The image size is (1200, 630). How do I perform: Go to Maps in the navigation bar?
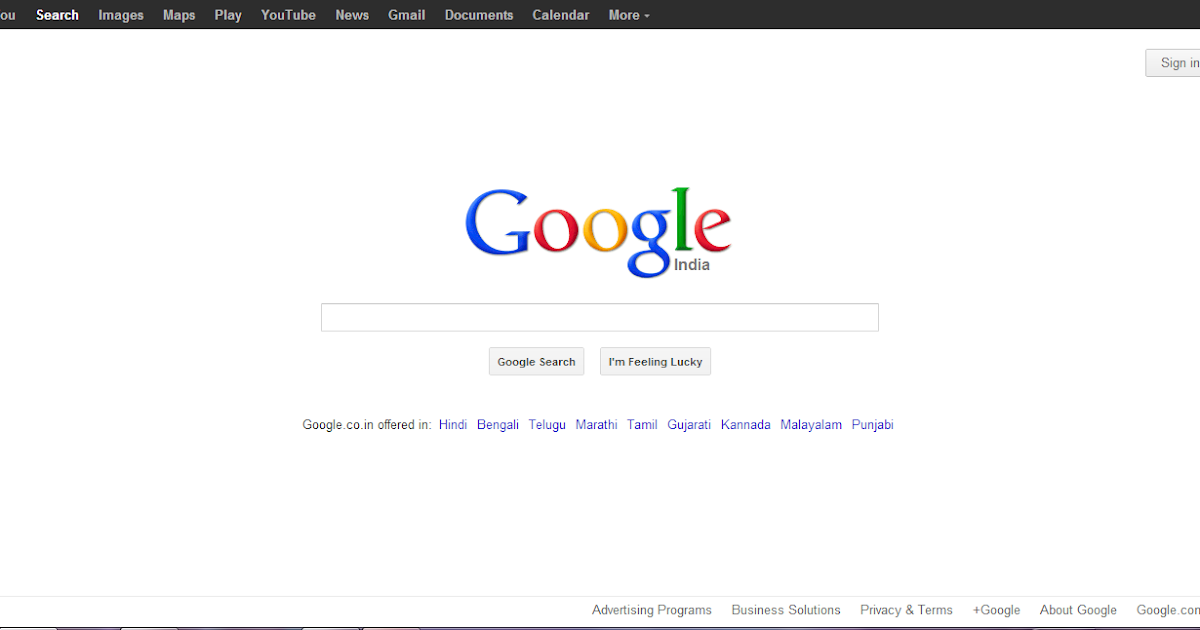179,15
